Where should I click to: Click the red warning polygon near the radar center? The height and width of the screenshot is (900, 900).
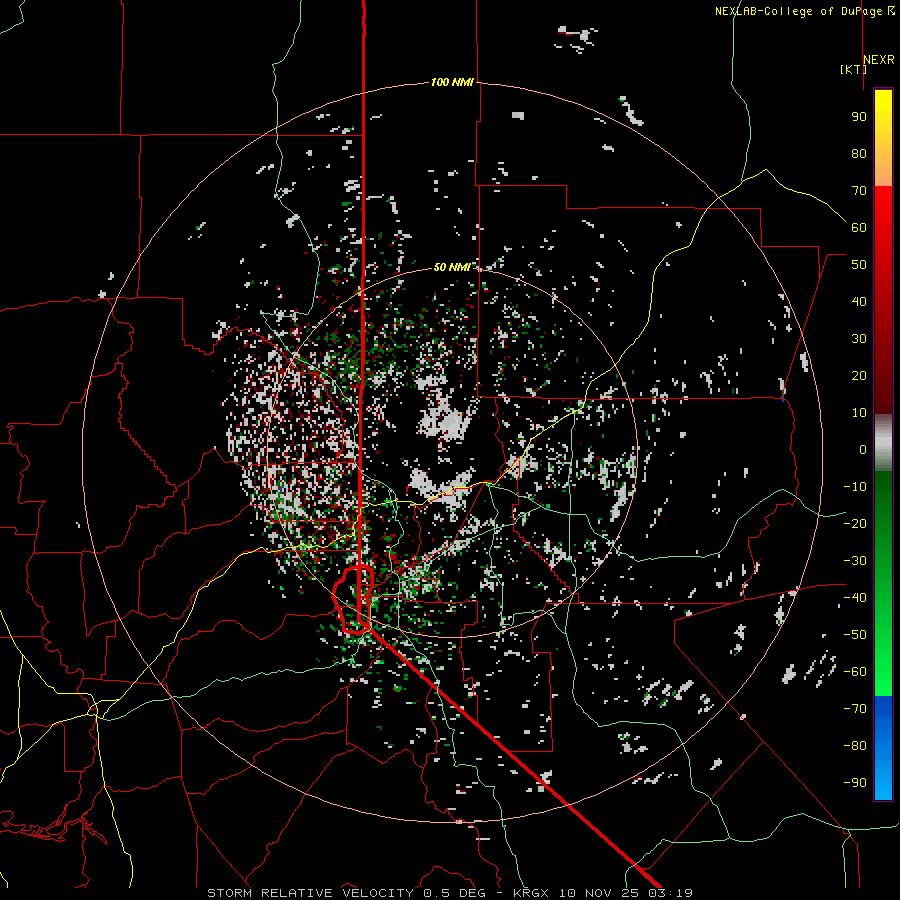[354, 599]
